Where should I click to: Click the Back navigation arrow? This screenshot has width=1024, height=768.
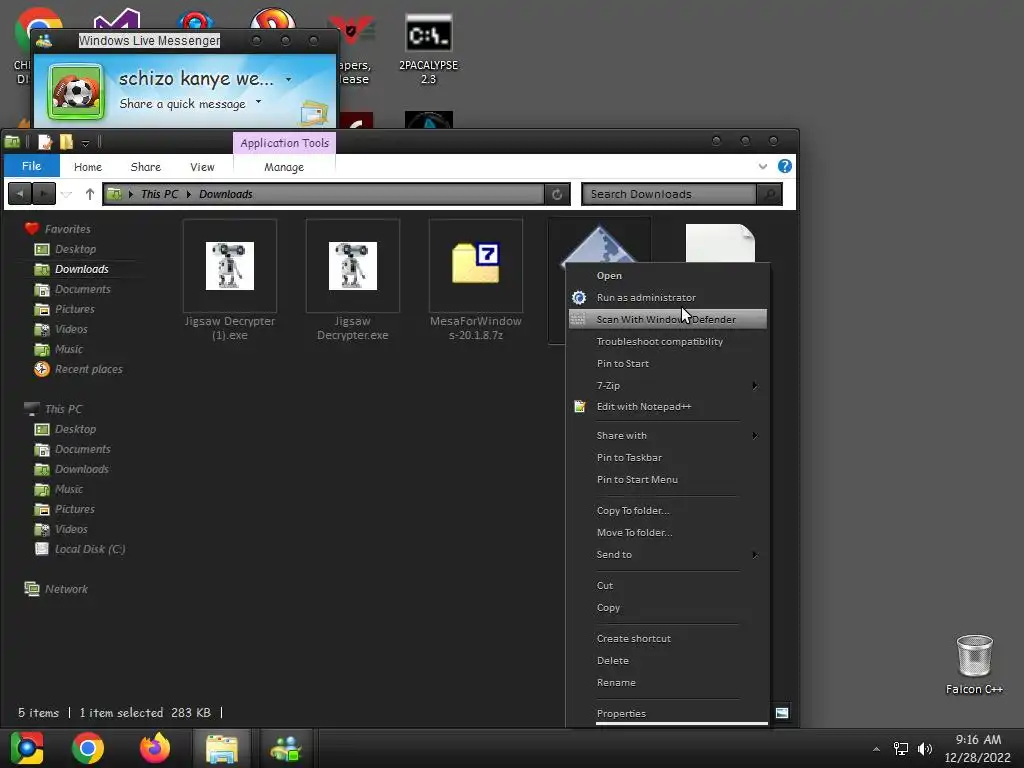20,193
